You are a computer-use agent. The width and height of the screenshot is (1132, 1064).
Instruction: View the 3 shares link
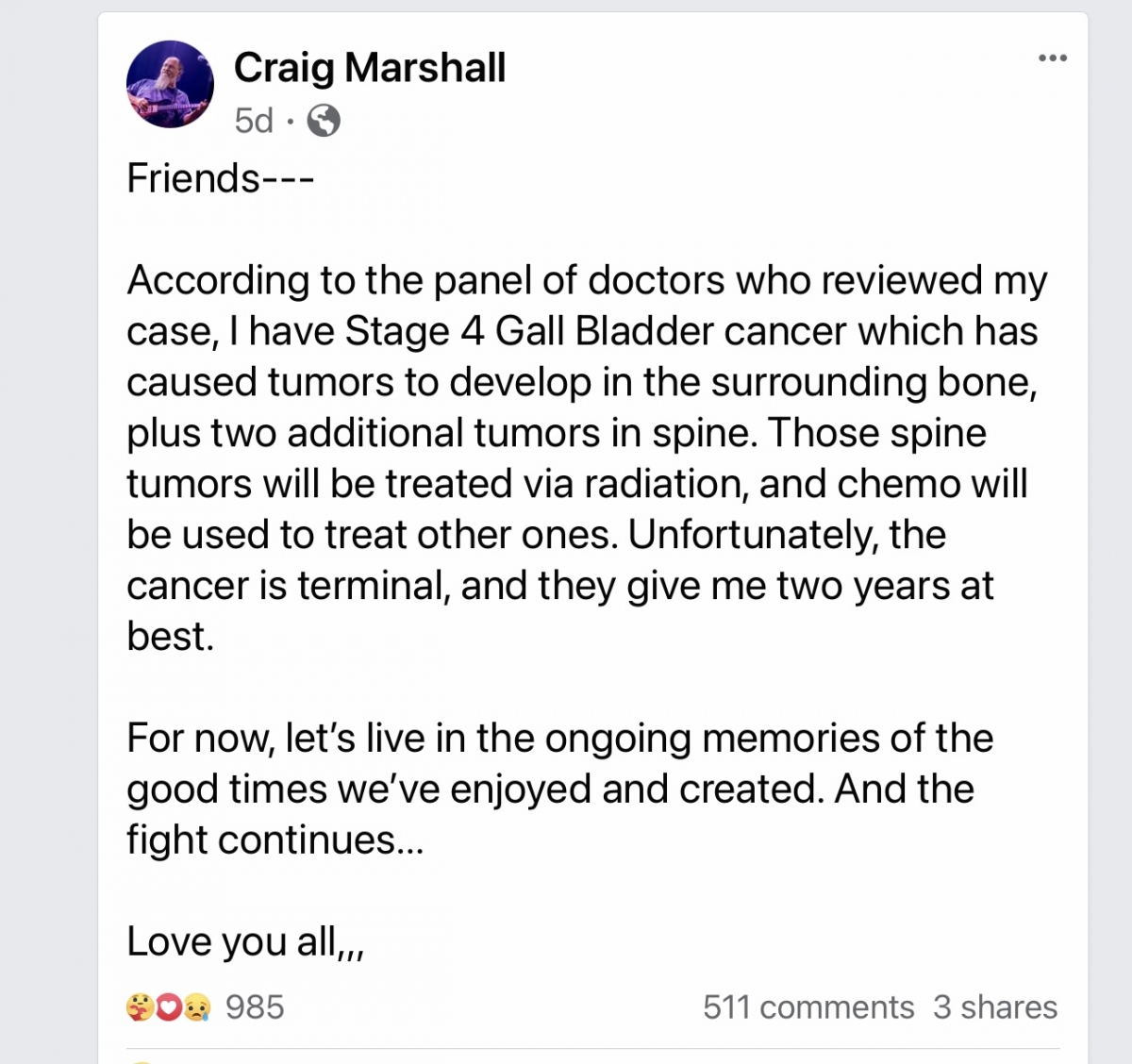(994, 1007)
